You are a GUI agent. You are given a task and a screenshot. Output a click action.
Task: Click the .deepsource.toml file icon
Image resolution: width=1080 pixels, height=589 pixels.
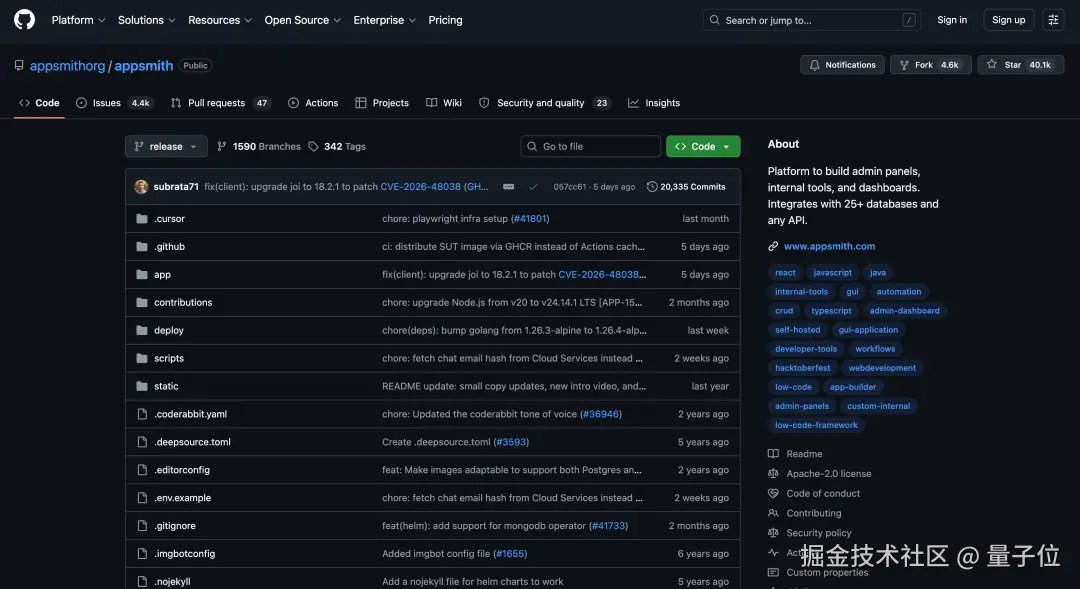(x=142, y=442)
